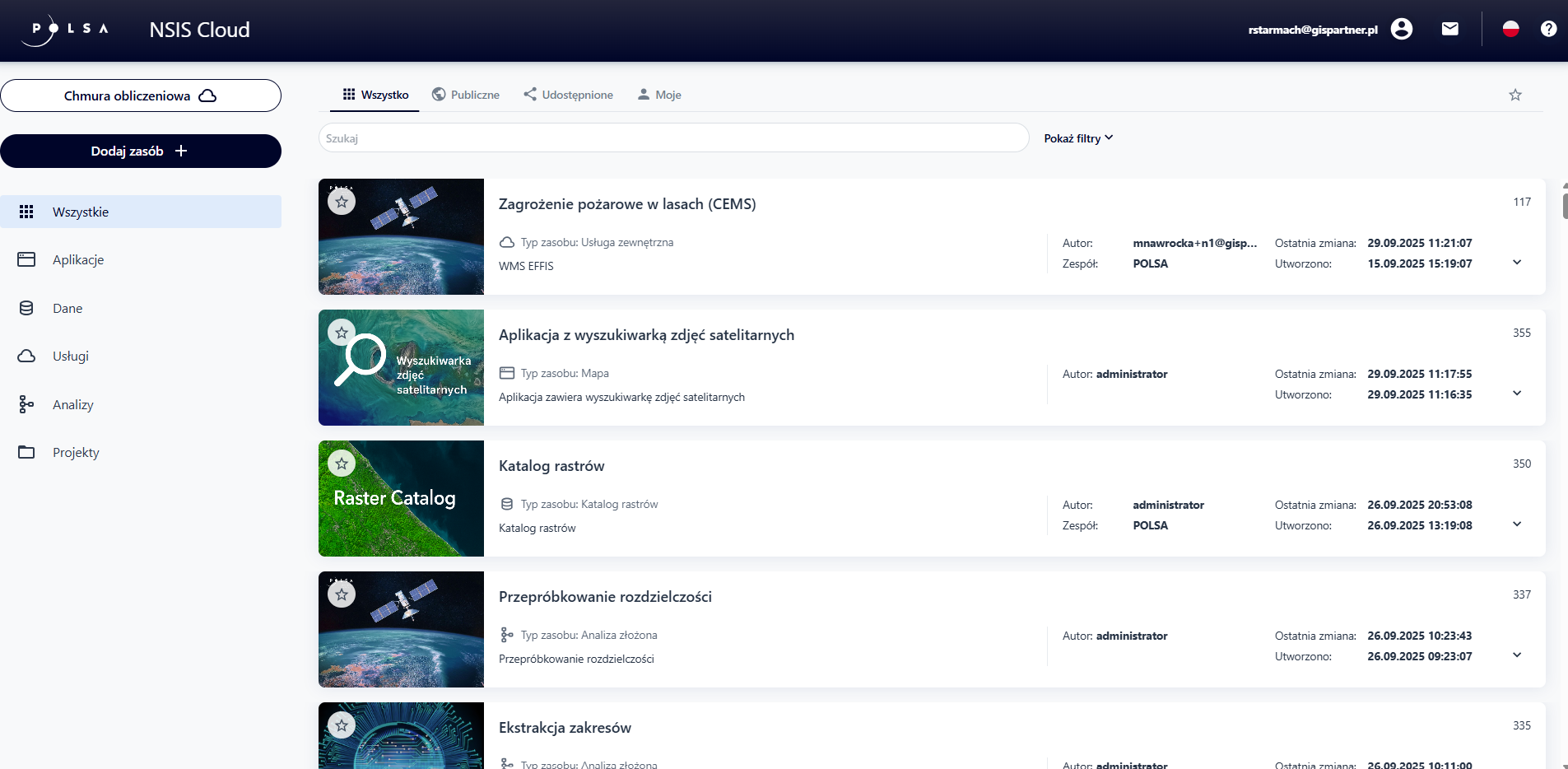This screenshot has width=1568, height=769.
Task: Open Projekty folder in the sidebar
Action: tap(75, 453)
